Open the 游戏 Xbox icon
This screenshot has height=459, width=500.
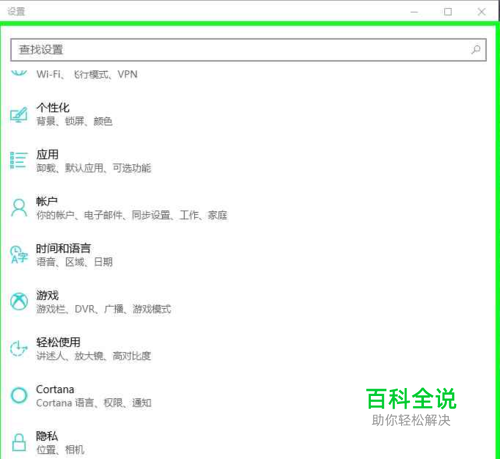click(19, 301)
